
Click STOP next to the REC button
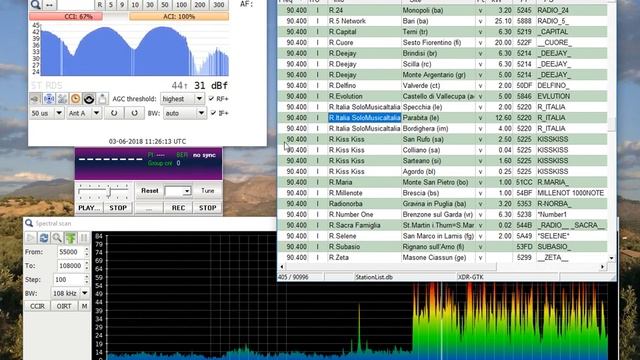point(207,208)
